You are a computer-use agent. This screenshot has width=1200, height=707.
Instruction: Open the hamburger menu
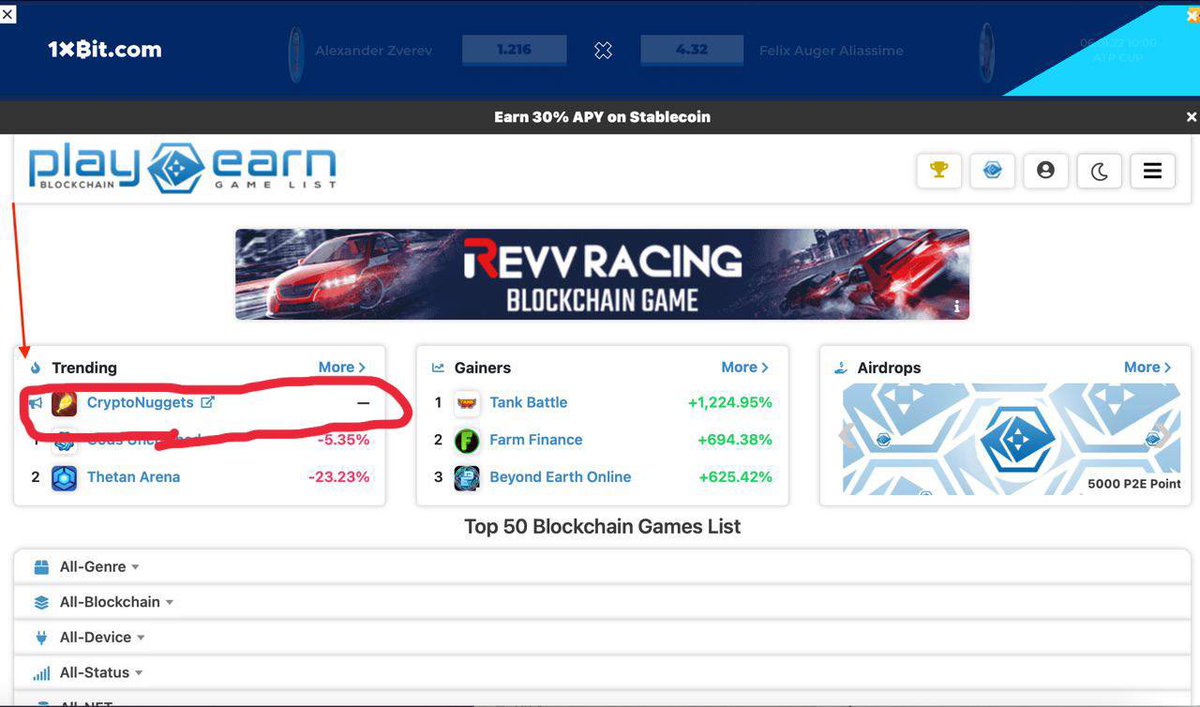click(x=1152, y=171)
